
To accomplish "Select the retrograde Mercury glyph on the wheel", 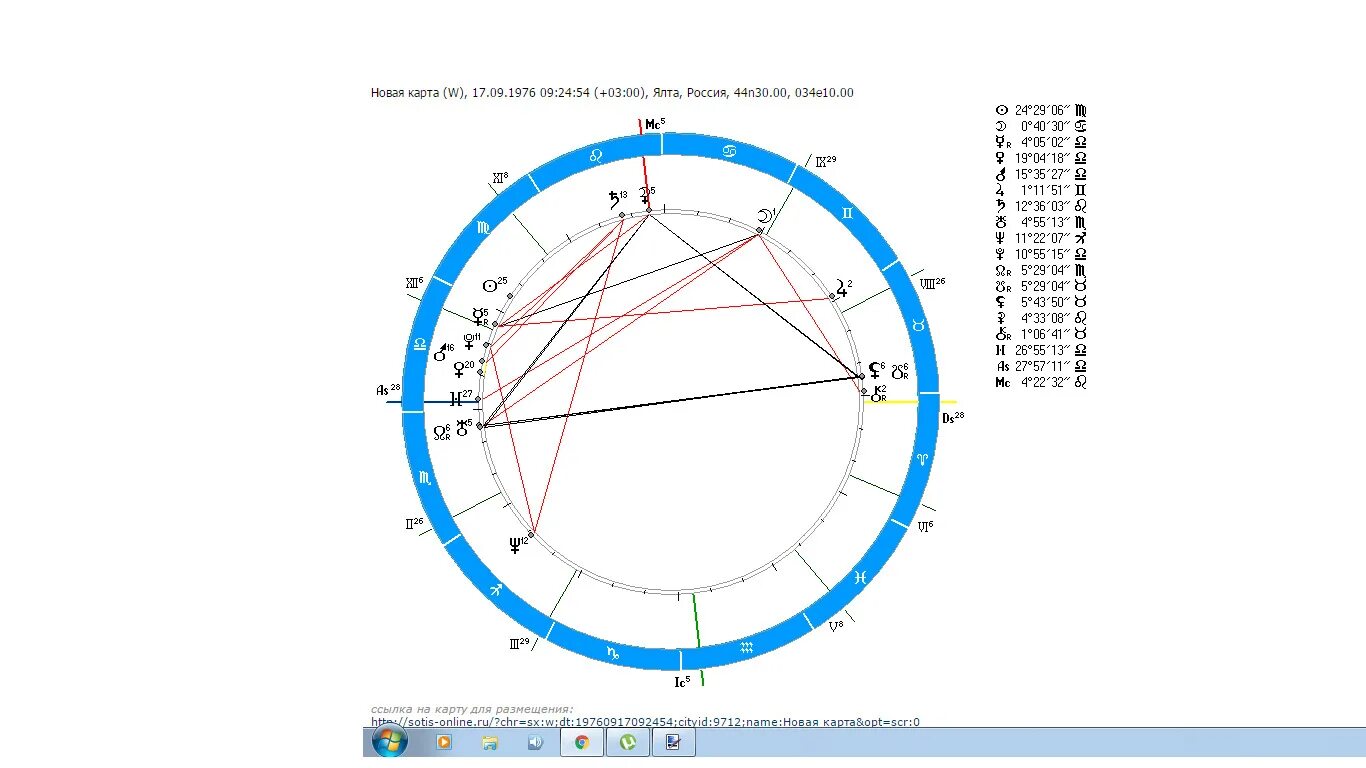I will coord(479,317).
